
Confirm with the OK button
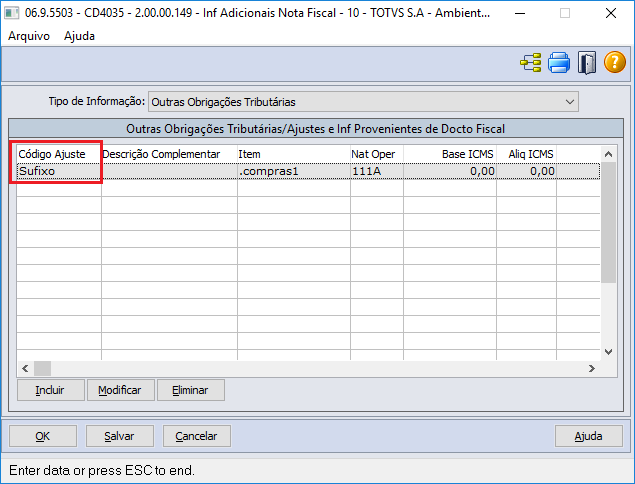[43, 436]
